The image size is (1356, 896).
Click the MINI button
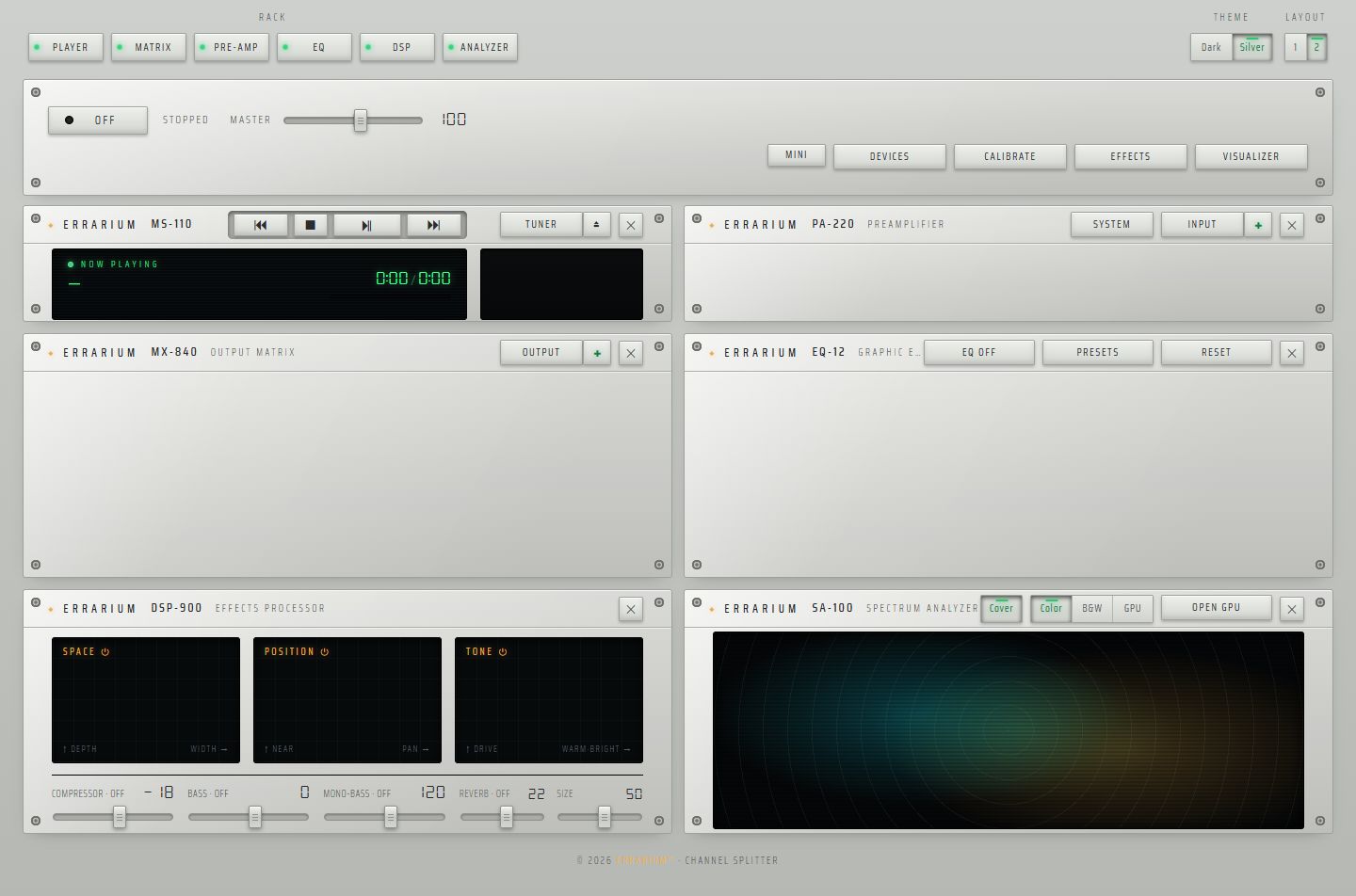[x=797, y=155]
